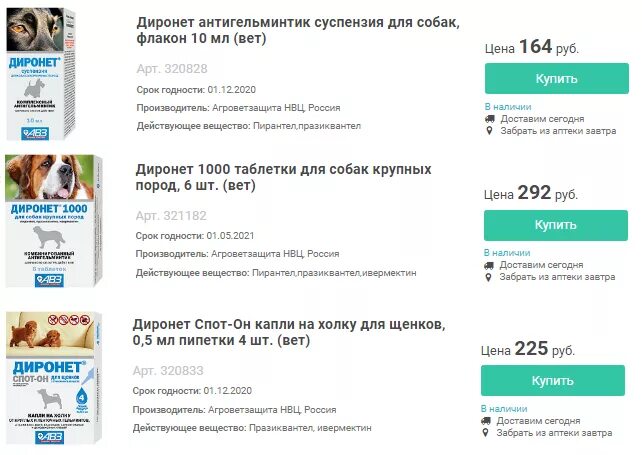The width and height of the screenshot is (642, 455).
Task: Click article number Арт. 321182
Action: (x=171, y=215)
